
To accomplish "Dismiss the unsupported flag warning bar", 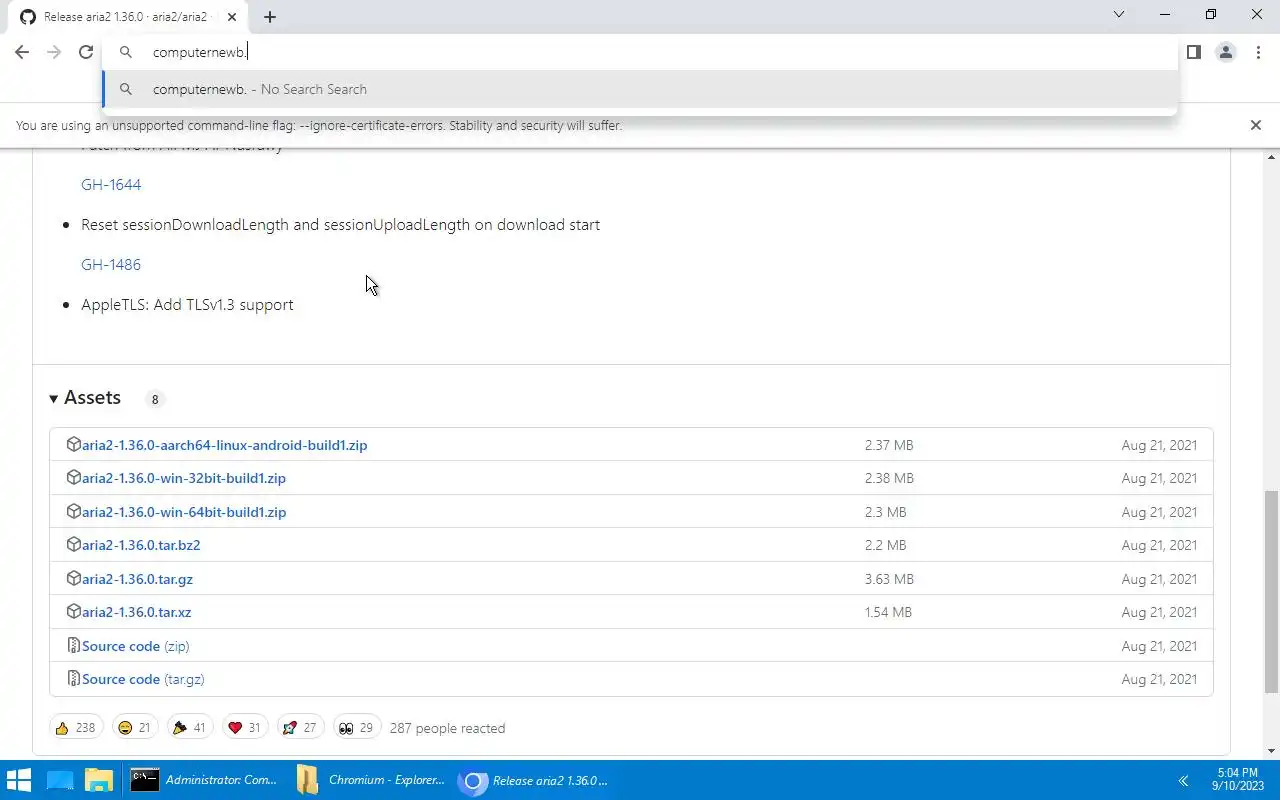I will tap(1256, 125).
